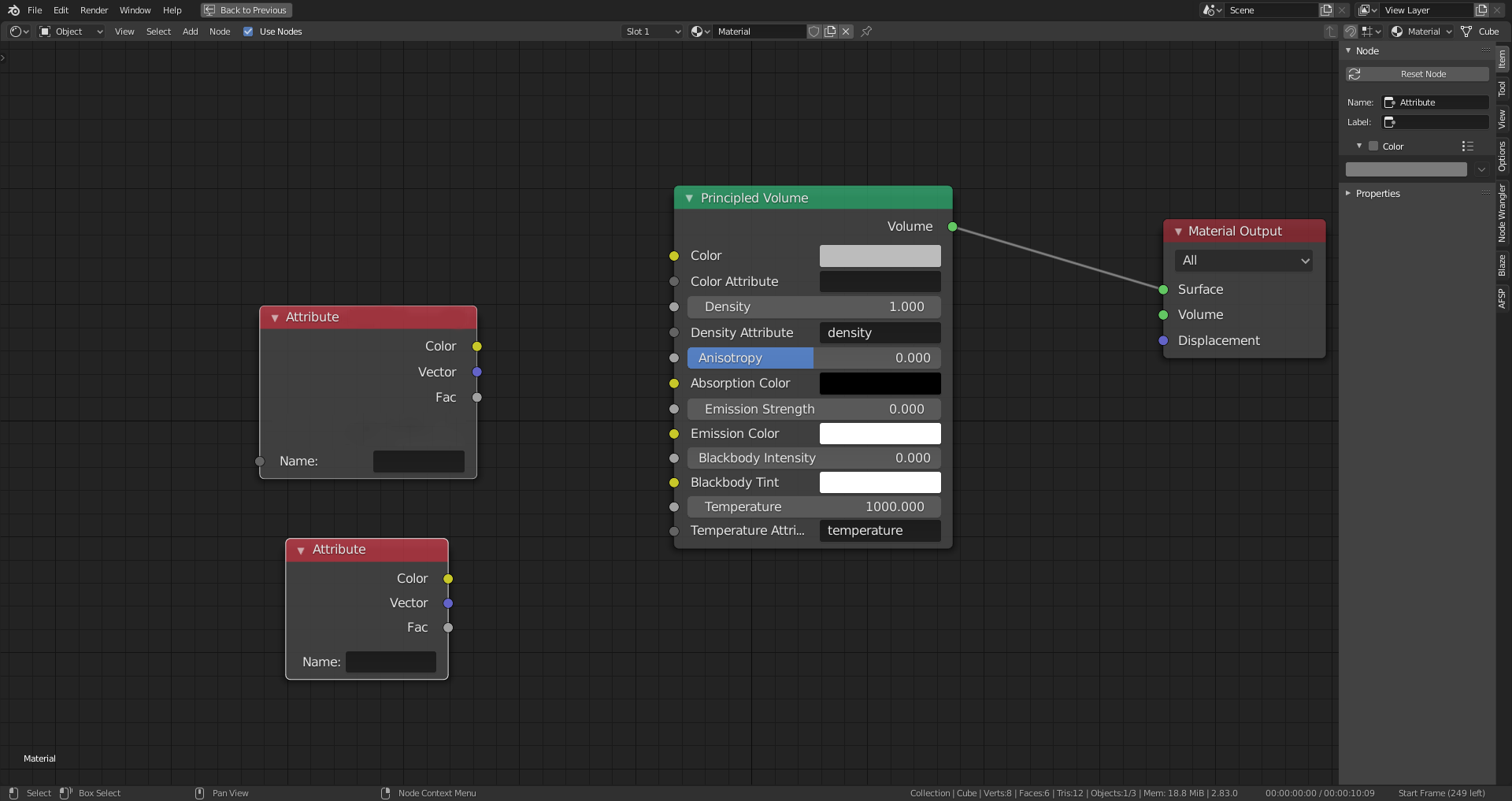Open the File menu

coord(35,10)
